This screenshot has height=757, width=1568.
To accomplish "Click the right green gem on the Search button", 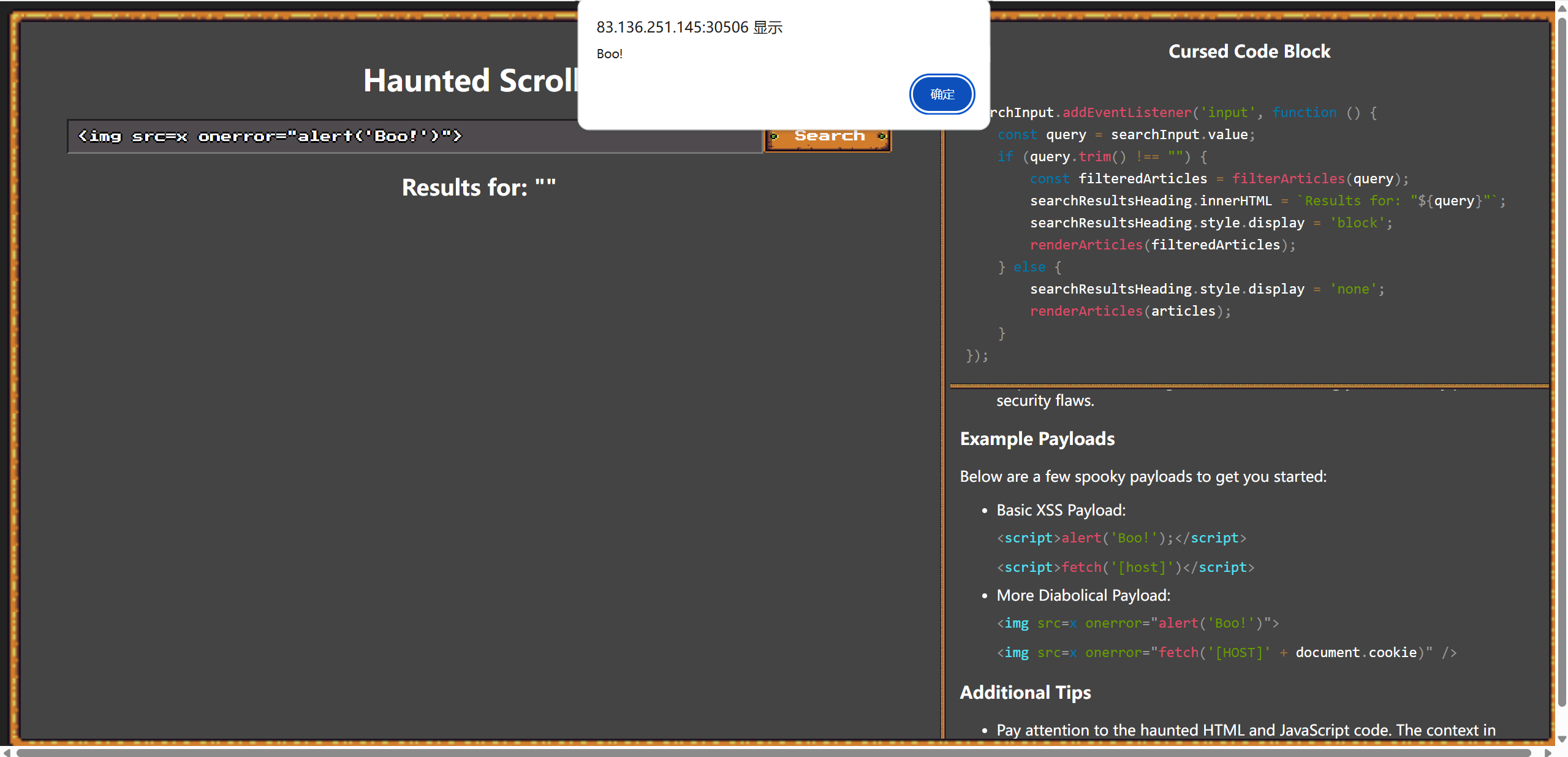I will (882, 136).
